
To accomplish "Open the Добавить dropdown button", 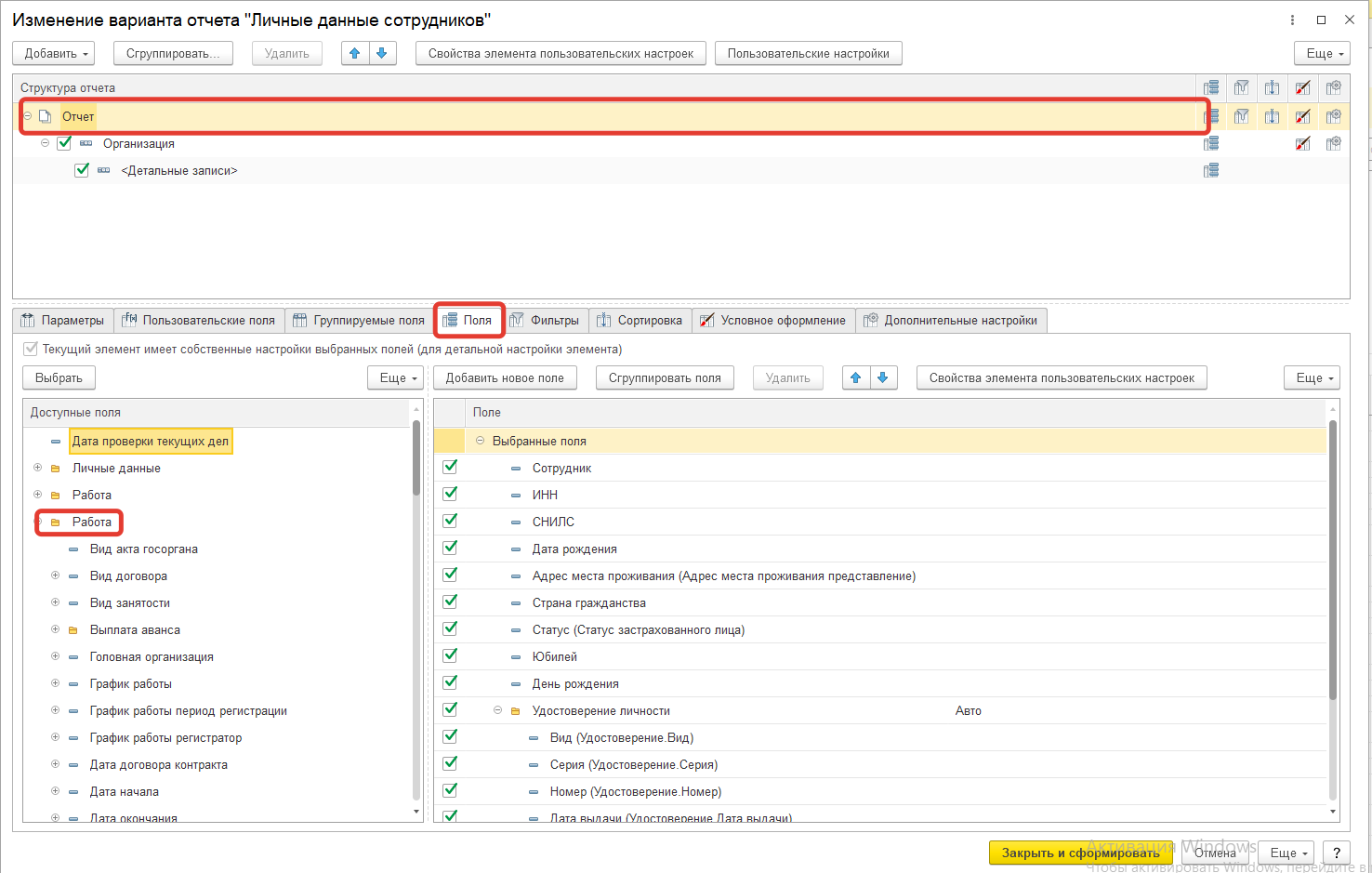I will point(58,54).
